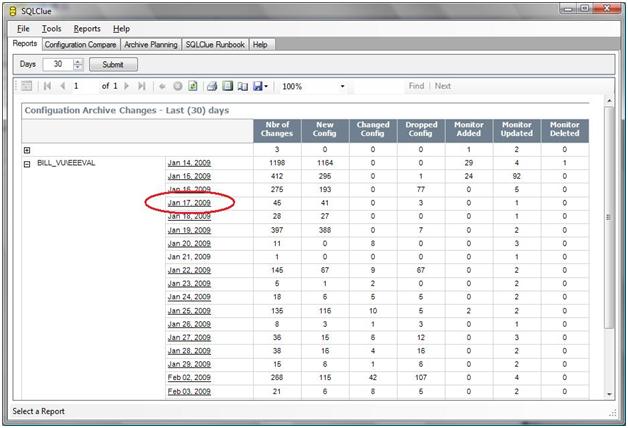This screenshot has height=428, width=628.
Task: Open the Jan 17, 2009 link
Action: pyautogui.click(x=189, y=203)
